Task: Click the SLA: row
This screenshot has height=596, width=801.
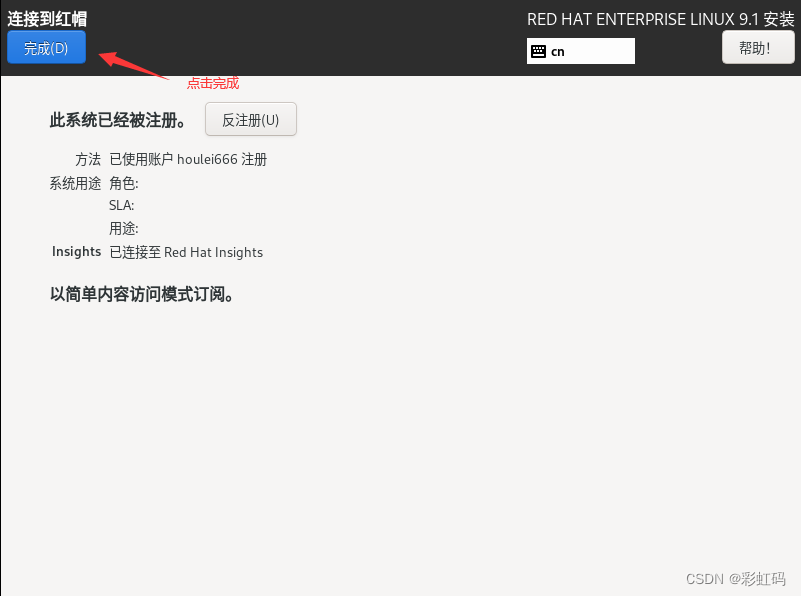Action: [x=122, y=205]
